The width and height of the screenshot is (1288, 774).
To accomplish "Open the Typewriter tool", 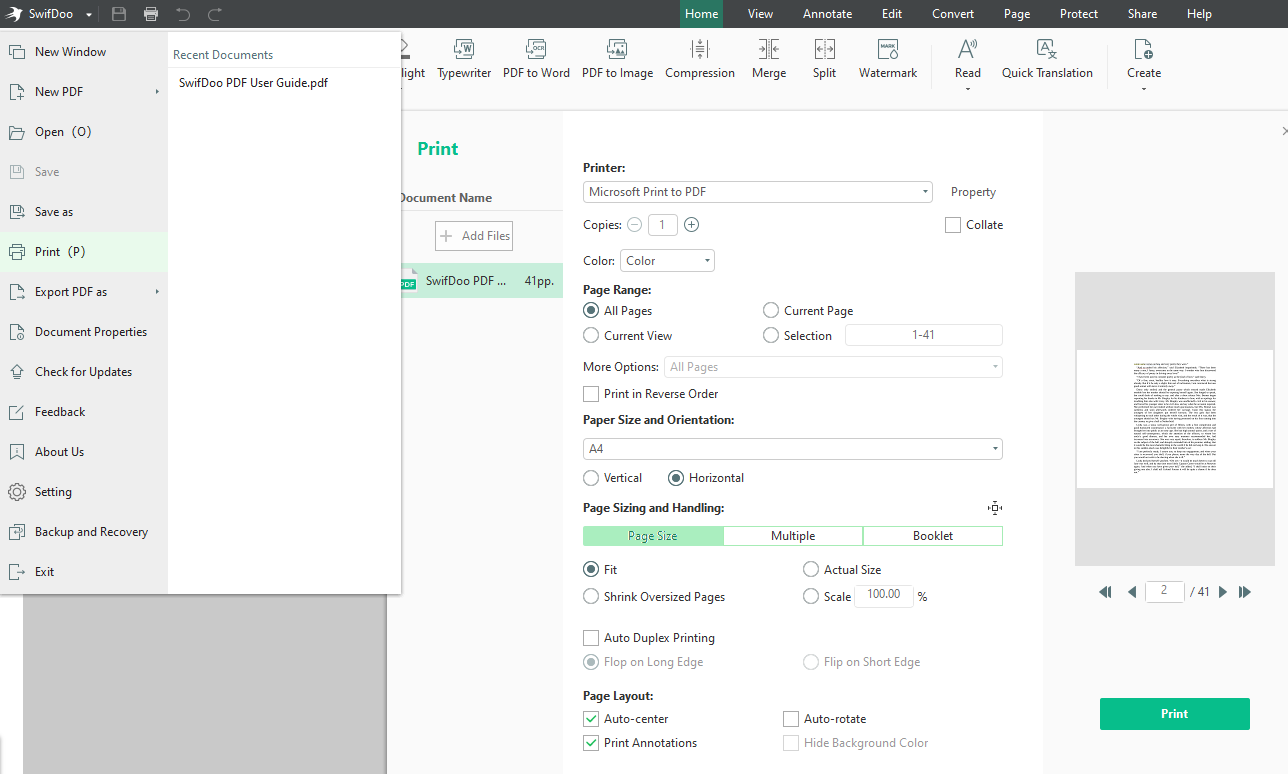I will pos(464,60).
